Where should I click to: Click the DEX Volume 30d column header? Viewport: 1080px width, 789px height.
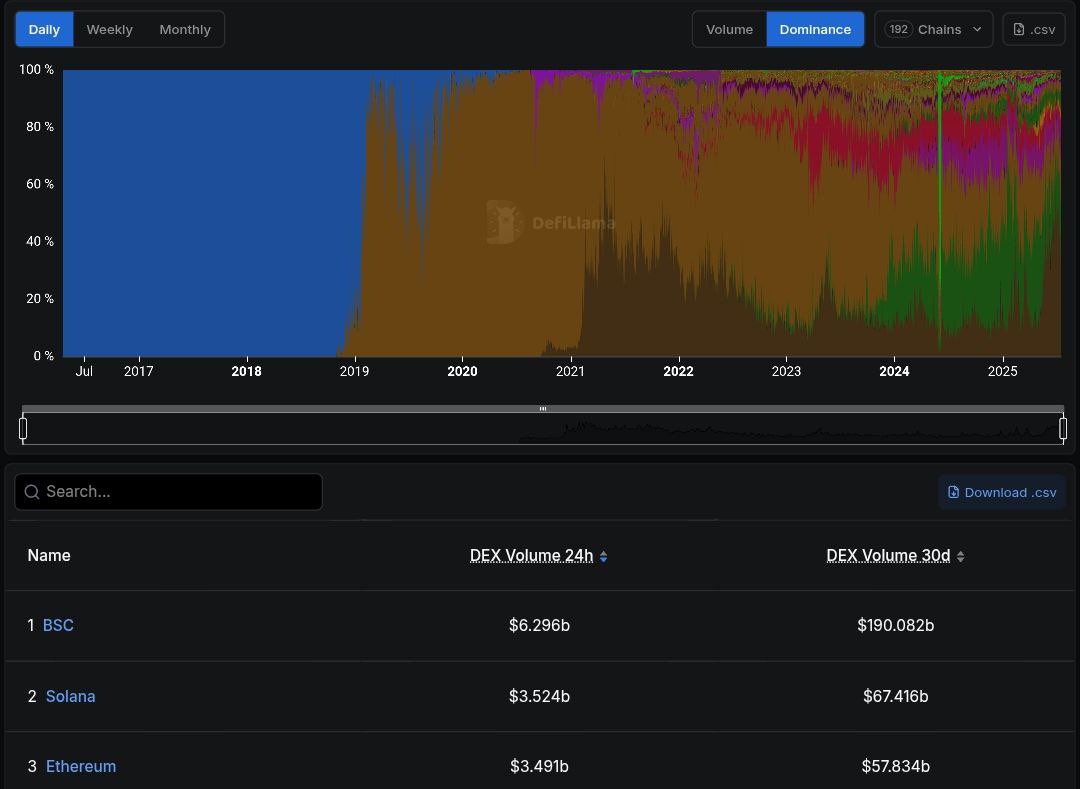point(888,556)
